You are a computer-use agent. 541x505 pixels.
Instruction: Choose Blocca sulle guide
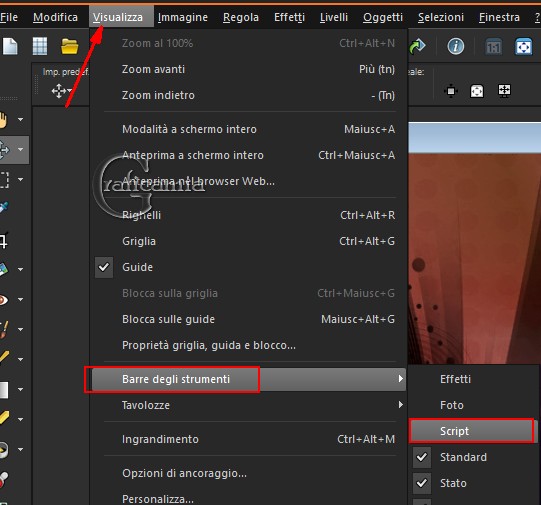(248, 319)
